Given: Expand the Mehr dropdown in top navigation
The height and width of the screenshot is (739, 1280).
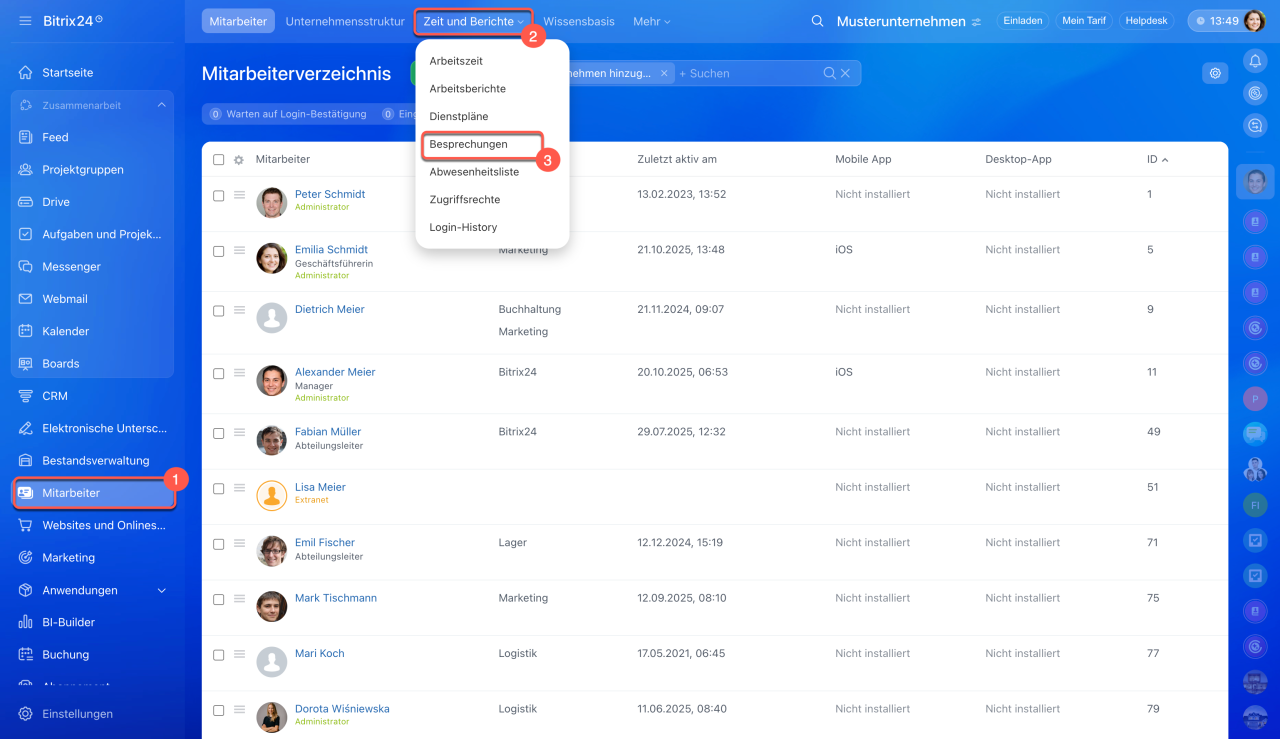Looking at the screenshot, I should click(651, 21).
